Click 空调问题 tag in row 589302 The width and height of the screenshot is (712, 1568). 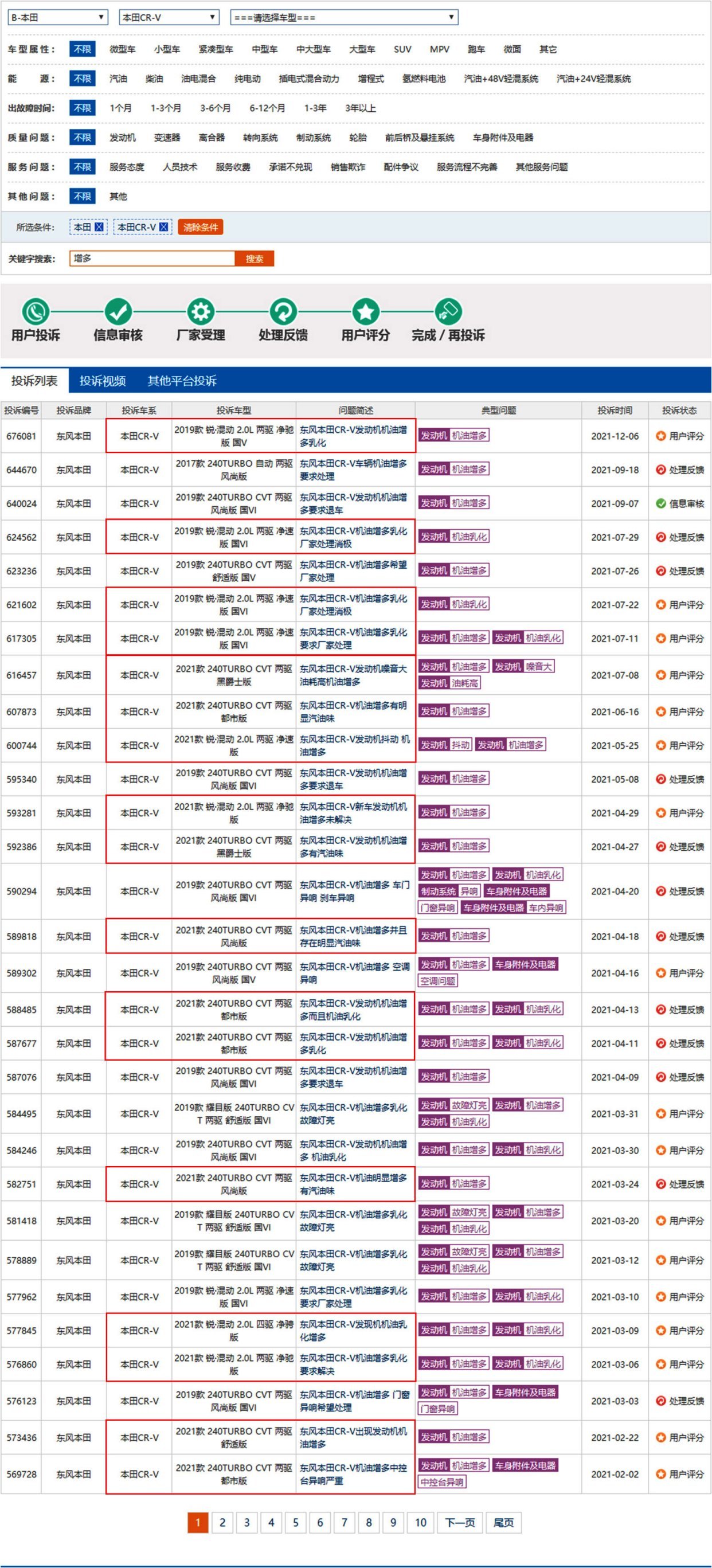click(x=437, y=980)
